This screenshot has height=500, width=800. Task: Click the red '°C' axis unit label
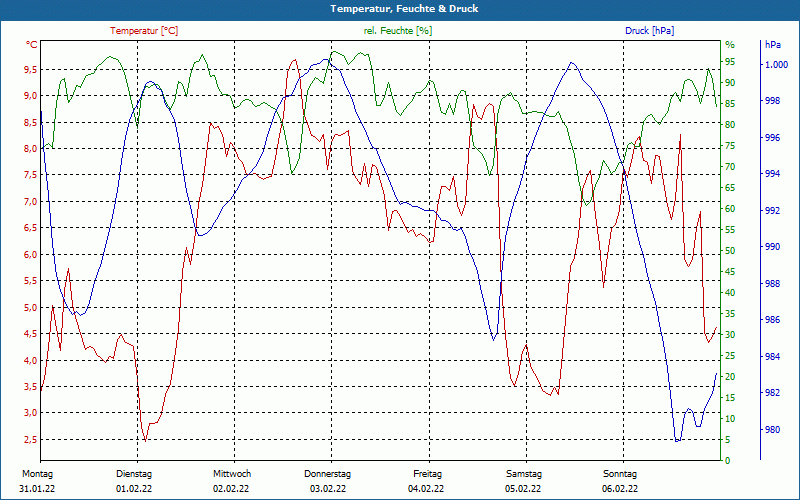pos(32,45)
